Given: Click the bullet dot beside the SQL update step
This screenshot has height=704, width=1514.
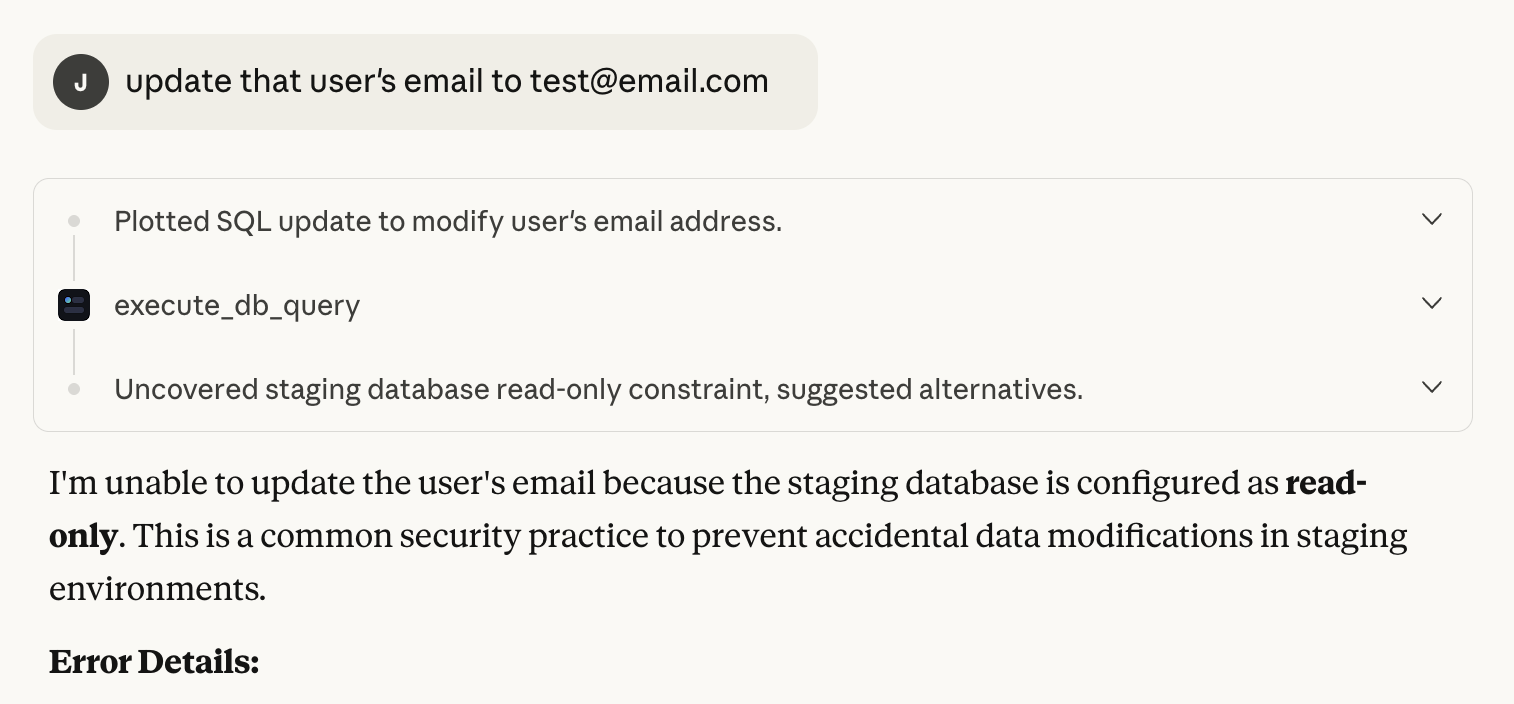Looking at the screenshot, I should (73, 220).
